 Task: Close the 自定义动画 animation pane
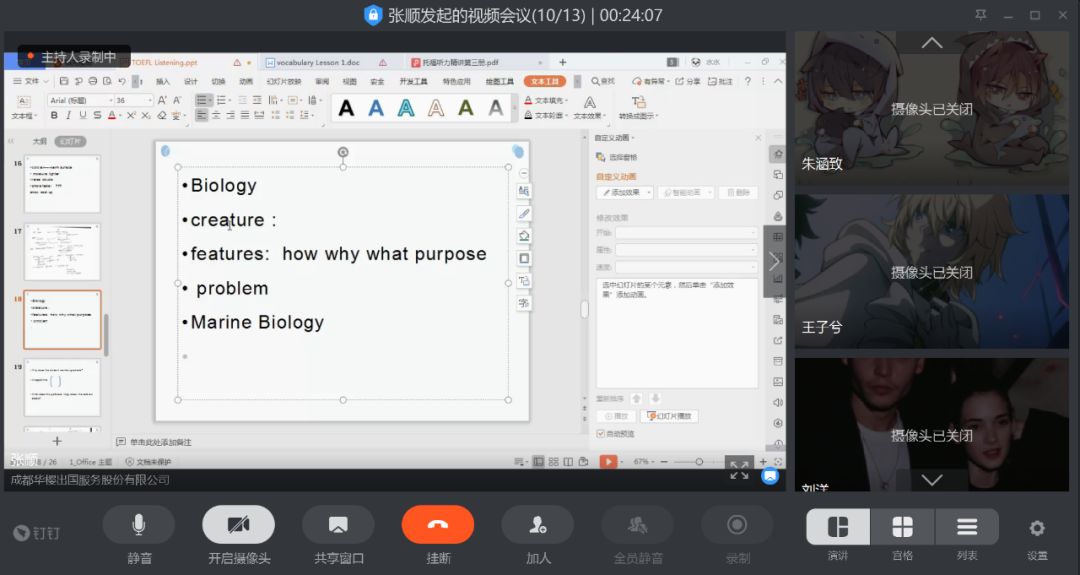pos(758,138)
